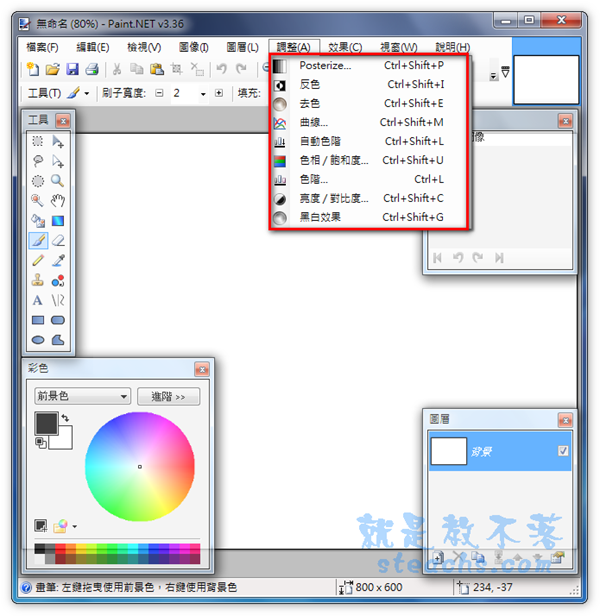Swap primary and secondary colors arrow
This screenshot has height=616, width=600.
click(x=65, y=418)
